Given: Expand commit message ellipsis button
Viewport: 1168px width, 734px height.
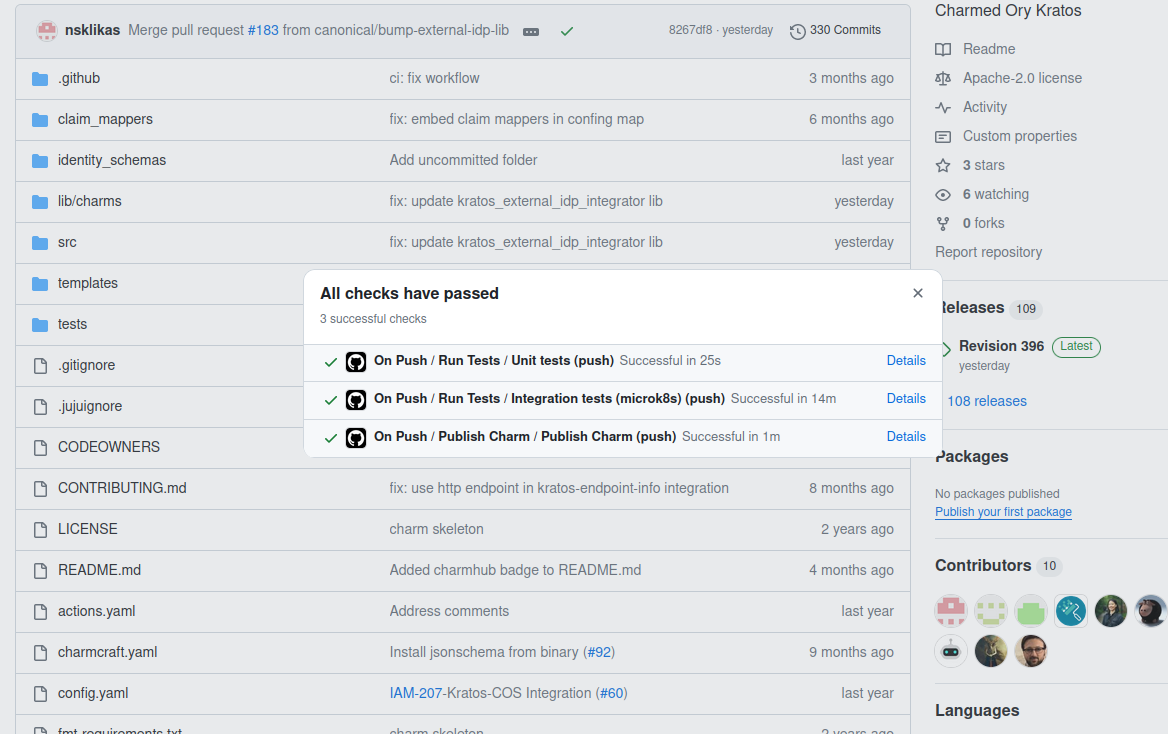Looking at the screenshot, I should tap(531, 31).
